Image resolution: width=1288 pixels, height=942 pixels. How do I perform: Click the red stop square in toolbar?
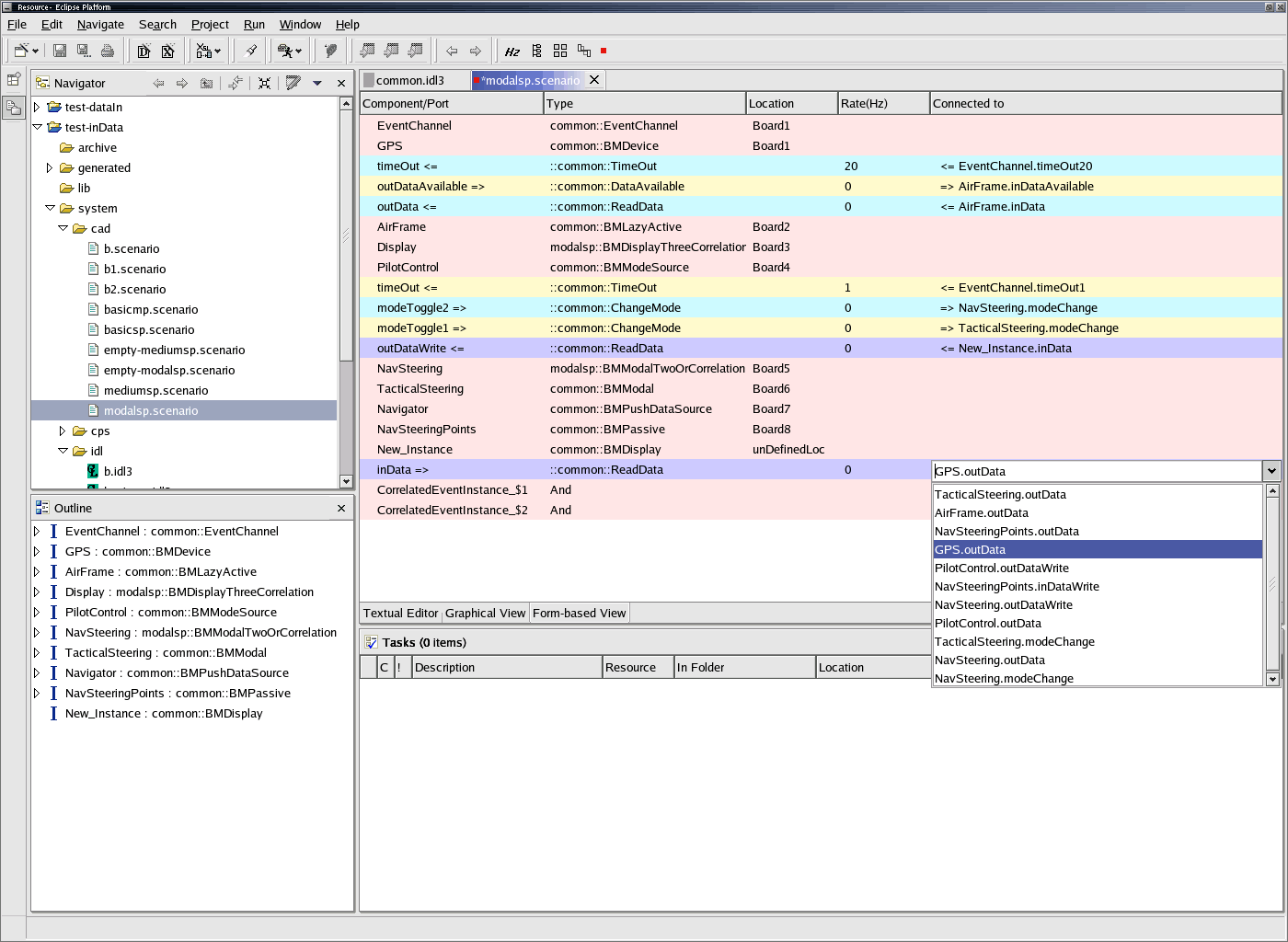click(604, 51)
